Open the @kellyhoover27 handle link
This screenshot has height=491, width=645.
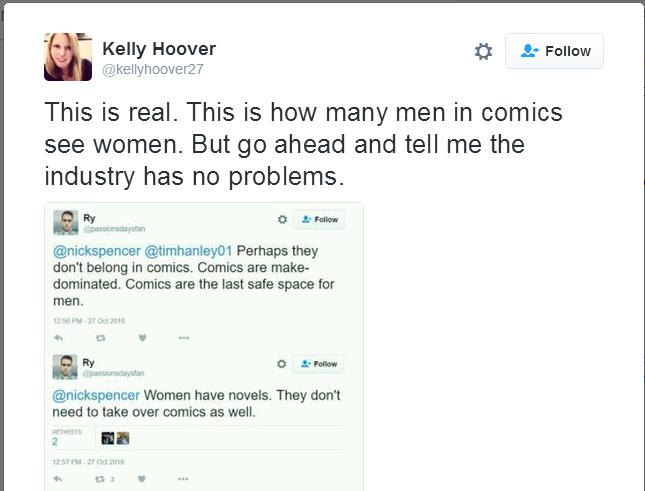coord(153,69)
